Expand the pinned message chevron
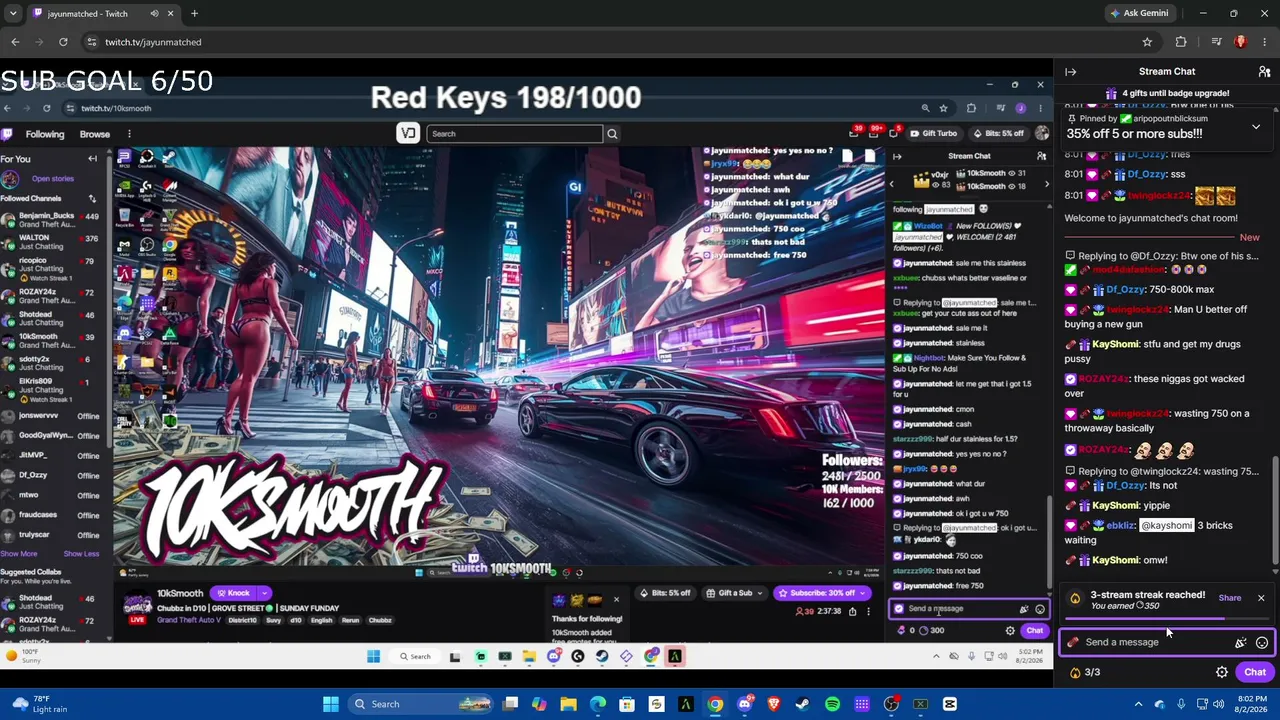This screenshot has width=1280, height=720. 1256,127
